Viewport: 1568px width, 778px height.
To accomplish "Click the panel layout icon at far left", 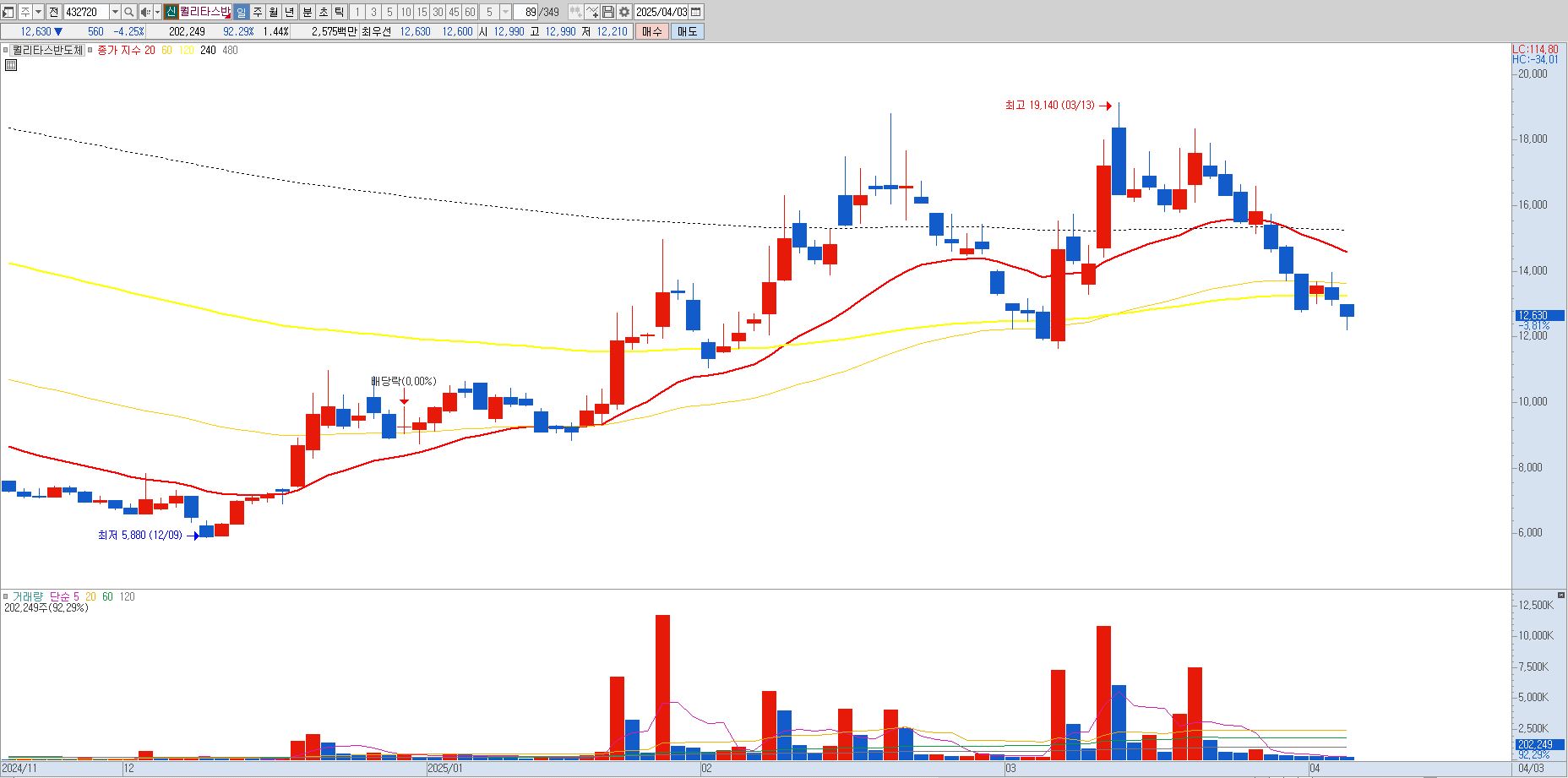I will coord(8,12).
